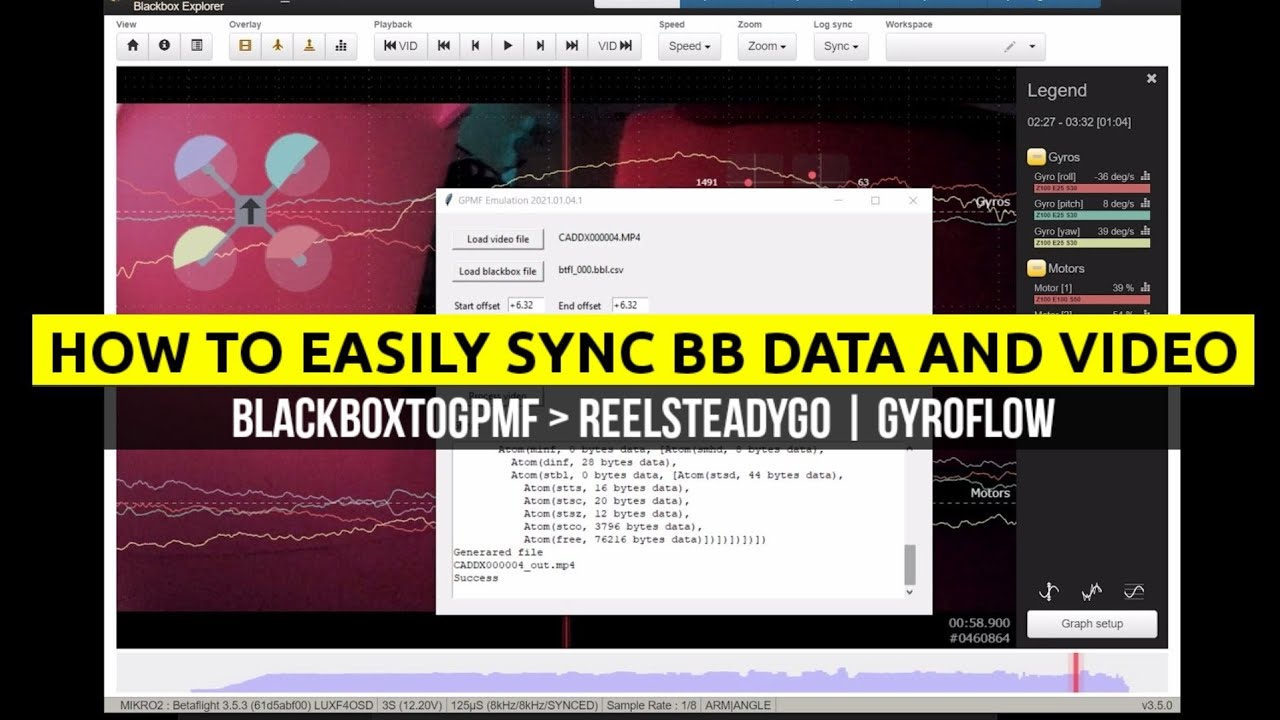Click the #0460864 frame number

coord(979,638)
